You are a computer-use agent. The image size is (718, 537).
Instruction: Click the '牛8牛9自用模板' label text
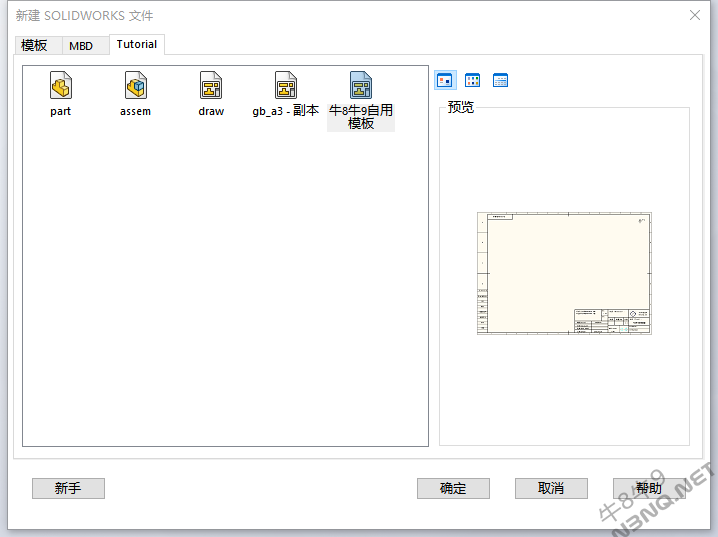[x=361, y=117]
